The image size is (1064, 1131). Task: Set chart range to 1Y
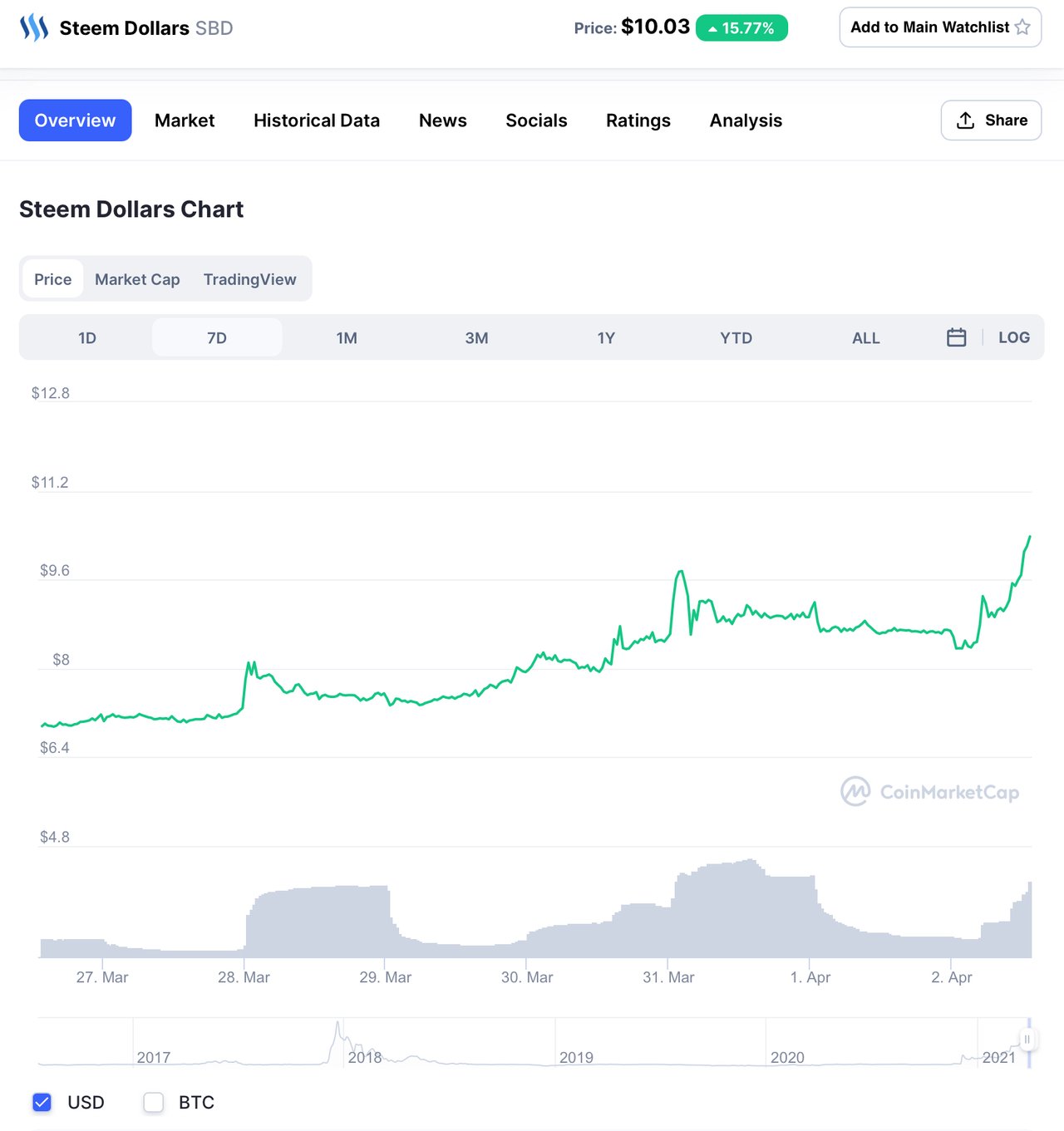click(x=606, y=337)
